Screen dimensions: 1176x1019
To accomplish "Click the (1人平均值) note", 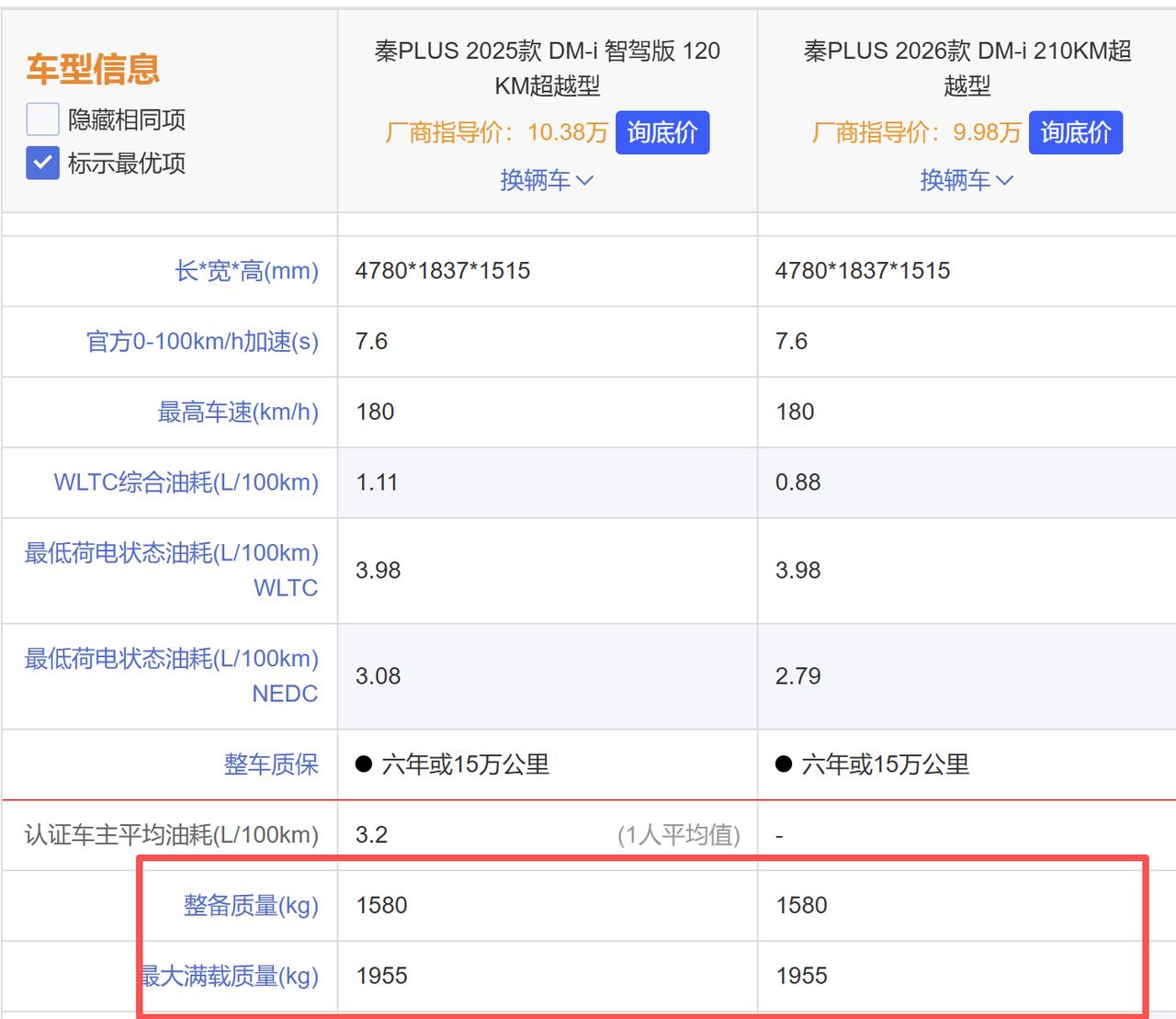I will point(678,835).
